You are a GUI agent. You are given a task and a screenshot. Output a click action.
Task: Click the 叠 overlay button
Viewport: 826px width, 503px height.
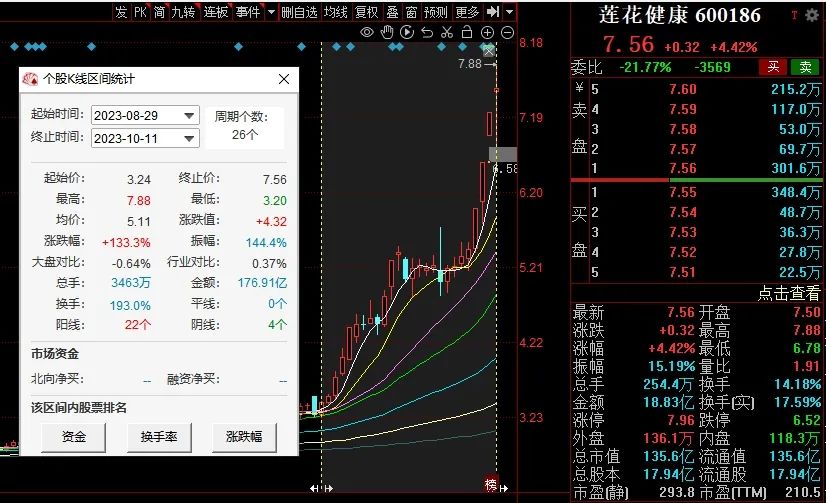pyautogui.click(x=392, y=12)
